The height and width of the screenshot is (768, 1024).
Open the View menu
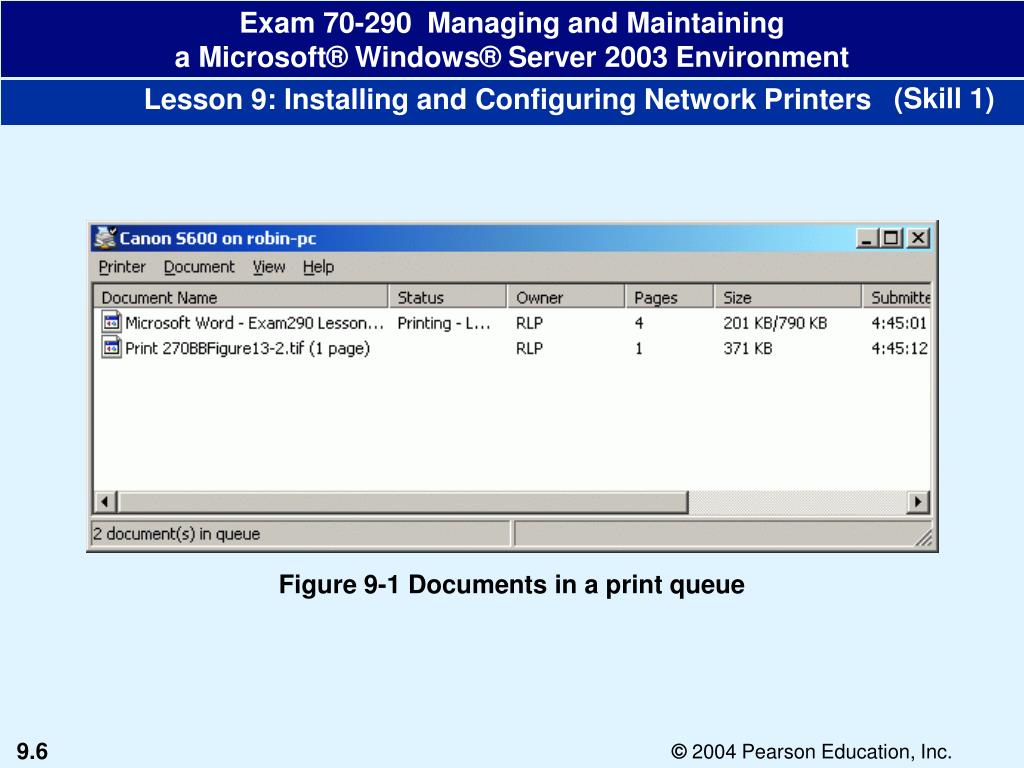tap(268, 267)
